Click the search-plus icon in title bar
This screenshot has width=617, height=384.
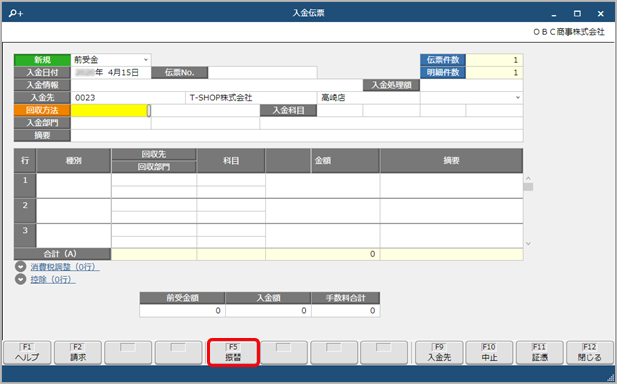coord(16,13)
